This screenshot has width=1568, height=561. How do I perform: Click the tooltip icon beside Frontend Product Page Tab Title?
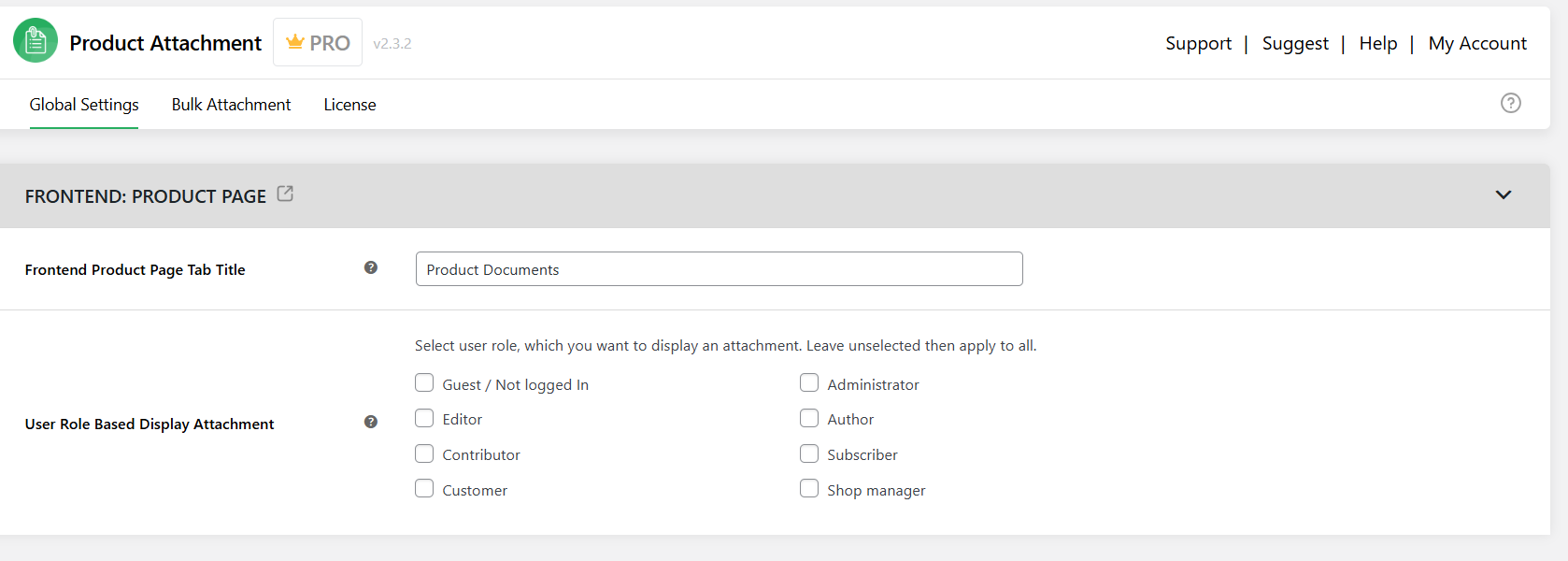[371, 267]
